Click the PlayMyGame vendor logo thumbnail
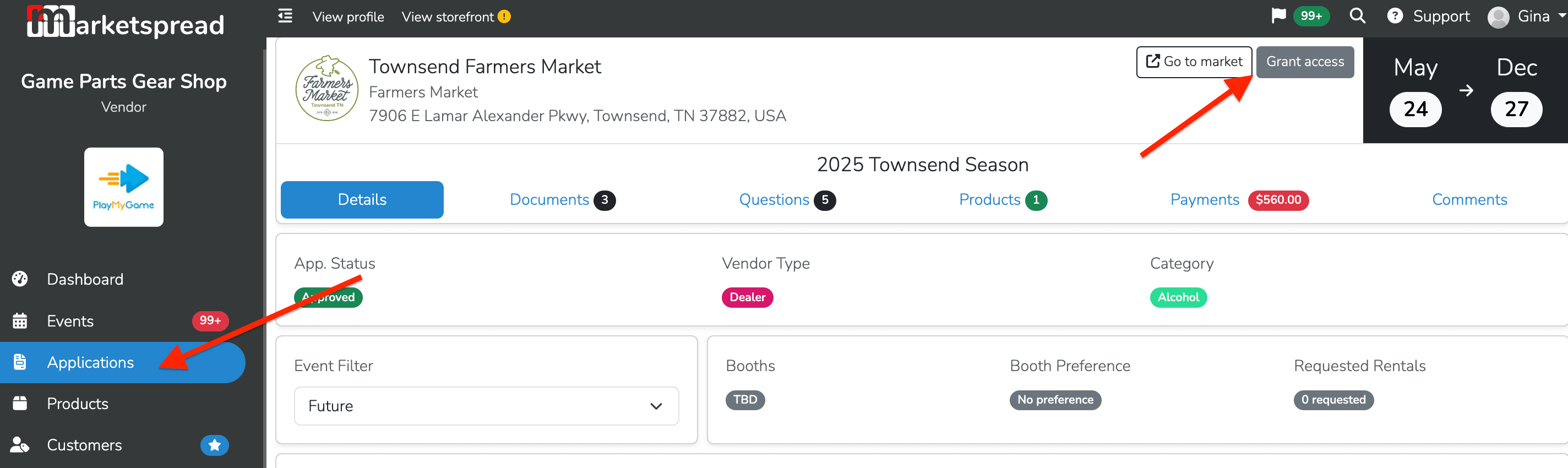 pyautogui.click(x=123, y=187)
